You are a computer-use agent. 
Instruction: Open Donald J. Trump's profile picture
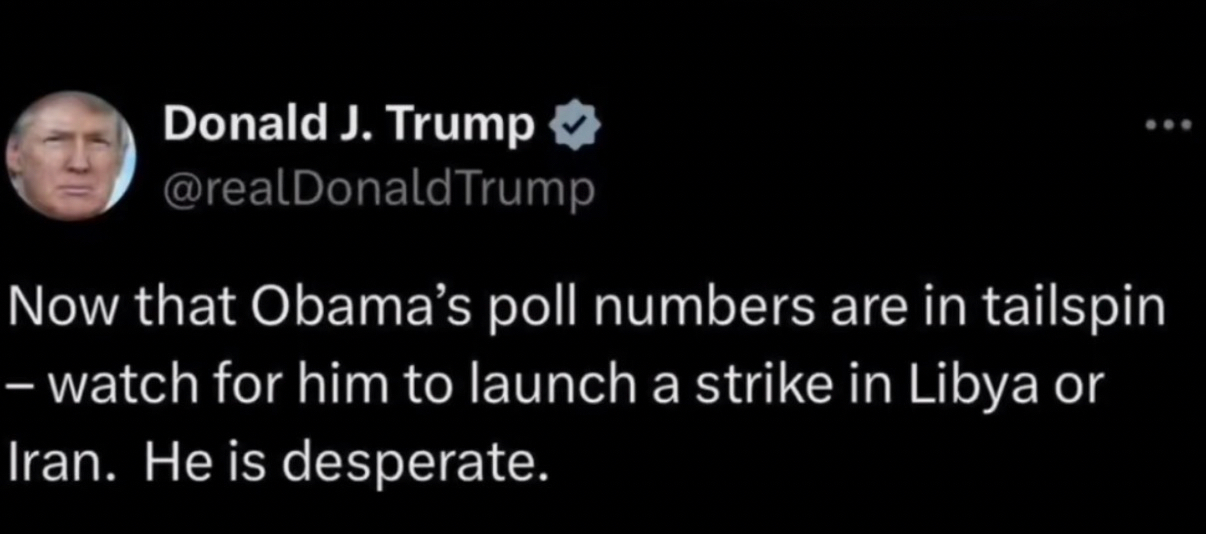click(x=70, y=155)
